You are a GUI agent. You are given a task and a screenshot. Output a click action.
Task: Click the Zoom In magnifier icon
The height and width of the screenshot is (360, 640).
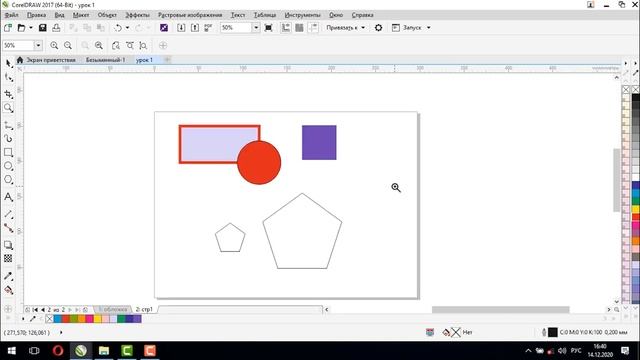tap(54, 45)
